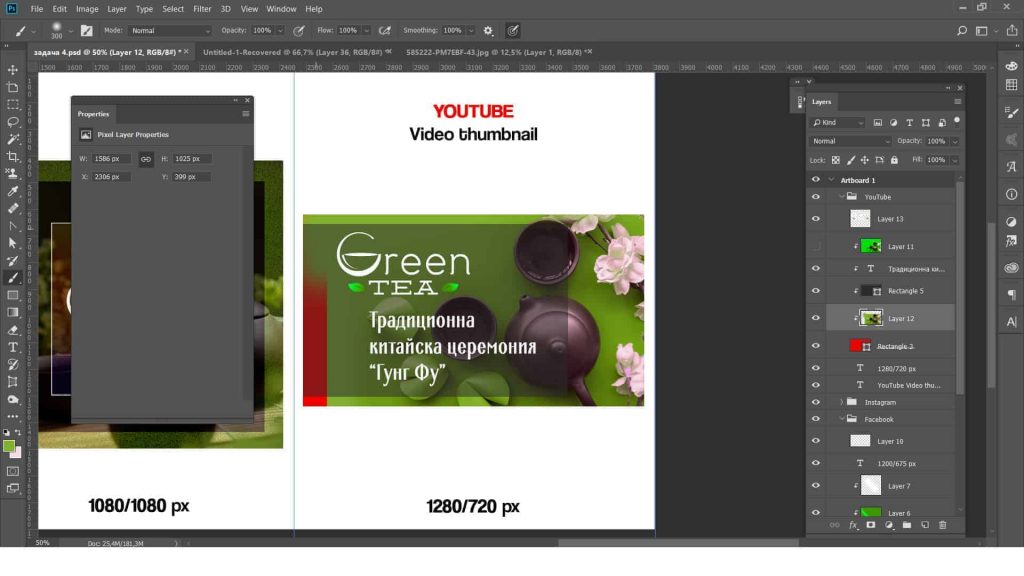Click the pink background color swatch
Screen dimensions: 1024x576
pos(17,453)
